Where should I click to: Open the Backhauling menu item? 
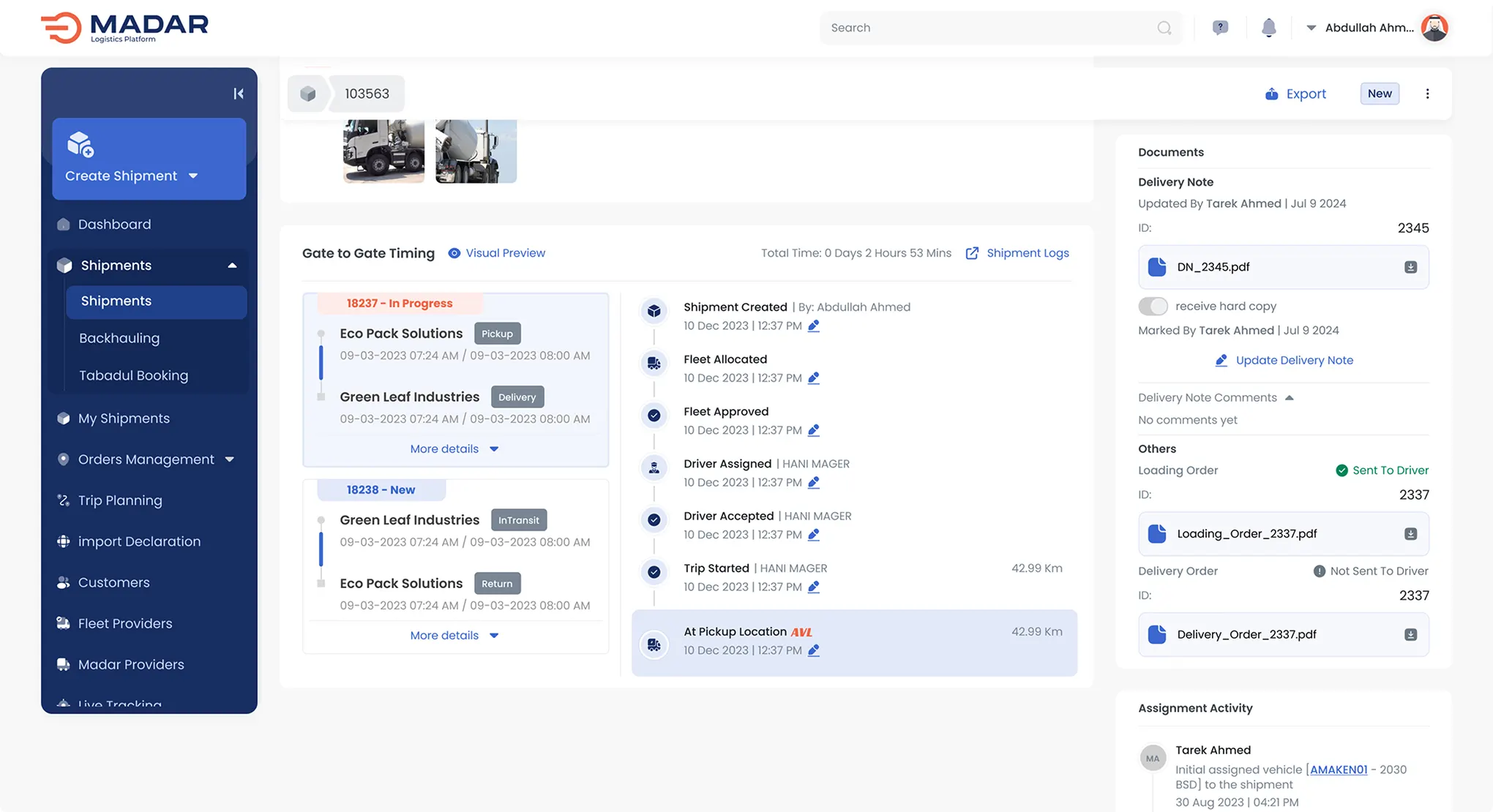point(119,338)
